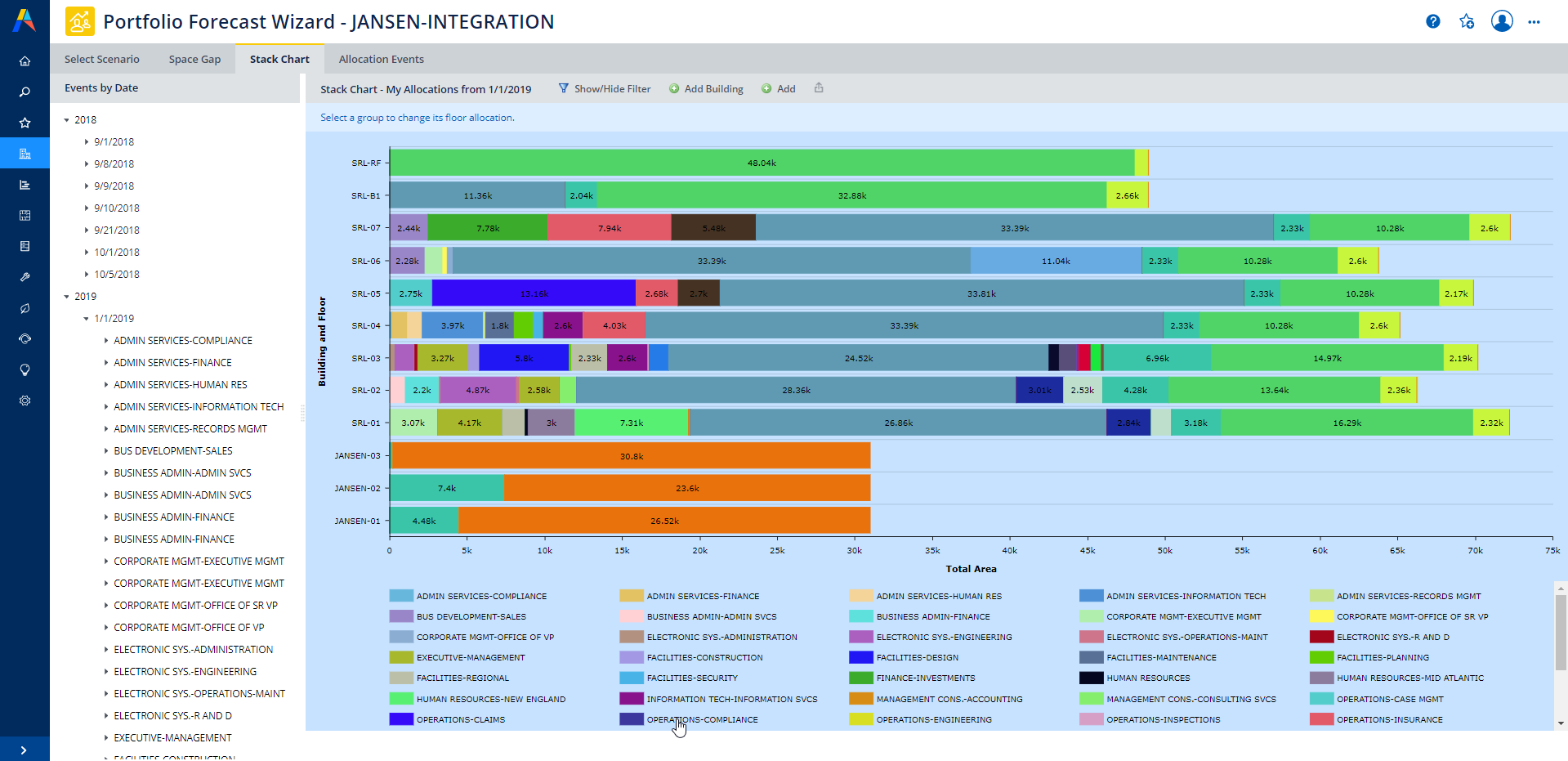Click the help question mark icon
The image size is (1568, 761).
(1432, 22)
